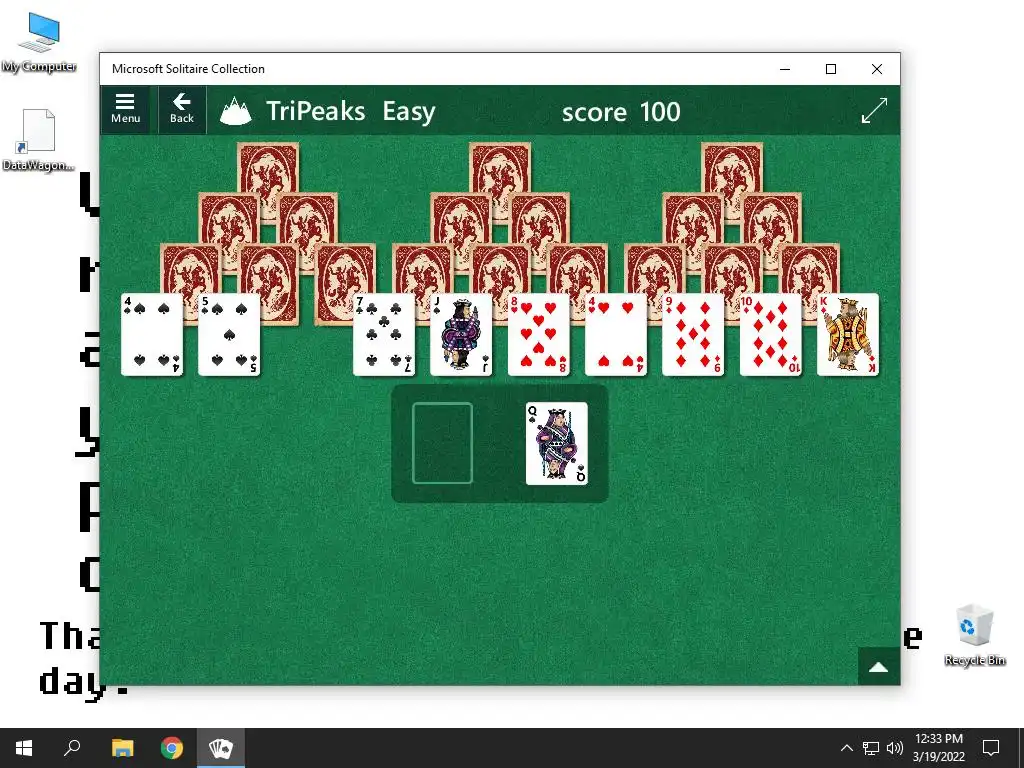
Task: Click the TriPeaks Easy title text
Action: (351, 111)
